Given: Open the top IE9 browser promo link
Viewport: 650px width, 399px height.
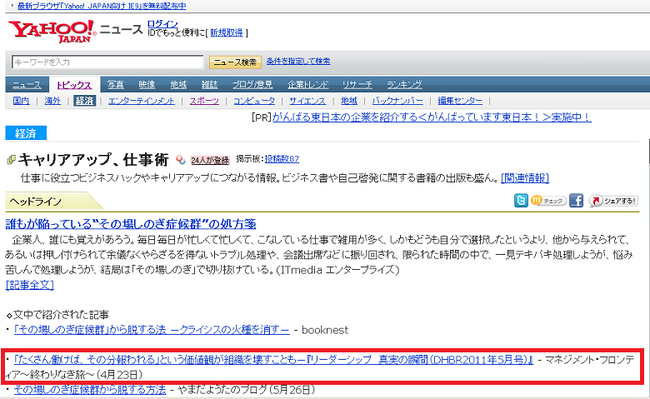Looking at the screenshot, I should 102,6.
